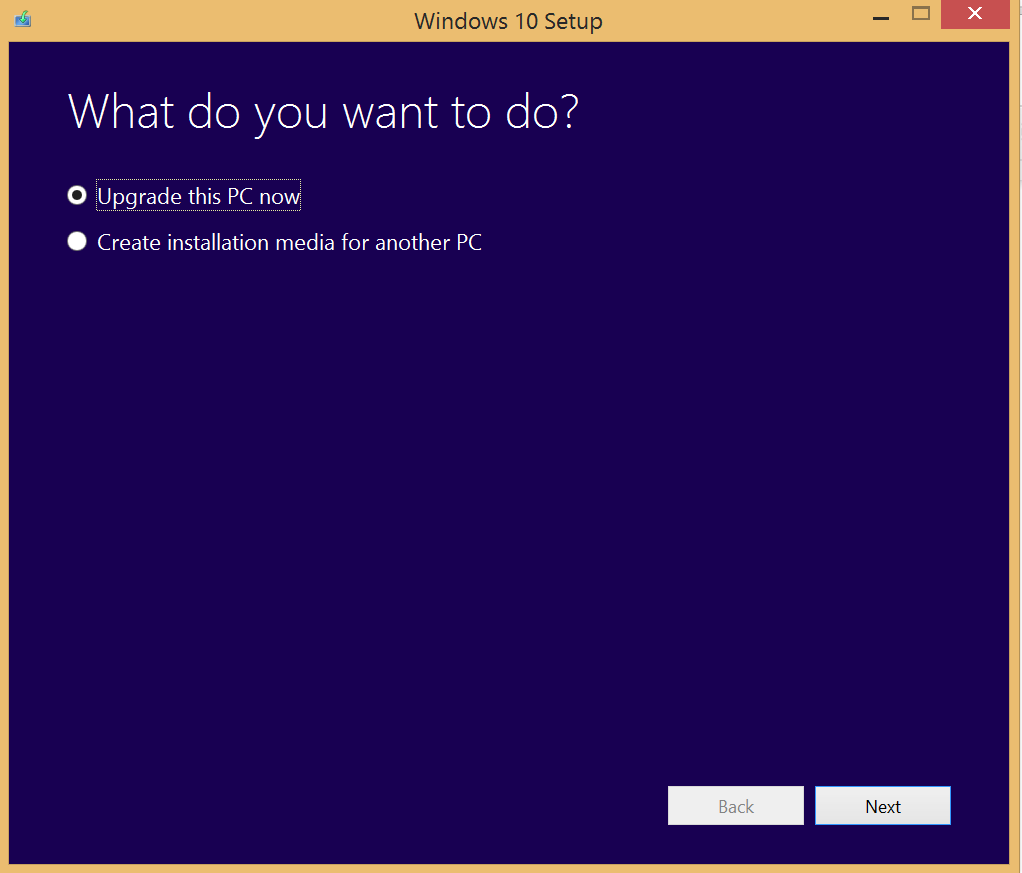Minimize the Windows 10 Setup window

coord(881,18)
